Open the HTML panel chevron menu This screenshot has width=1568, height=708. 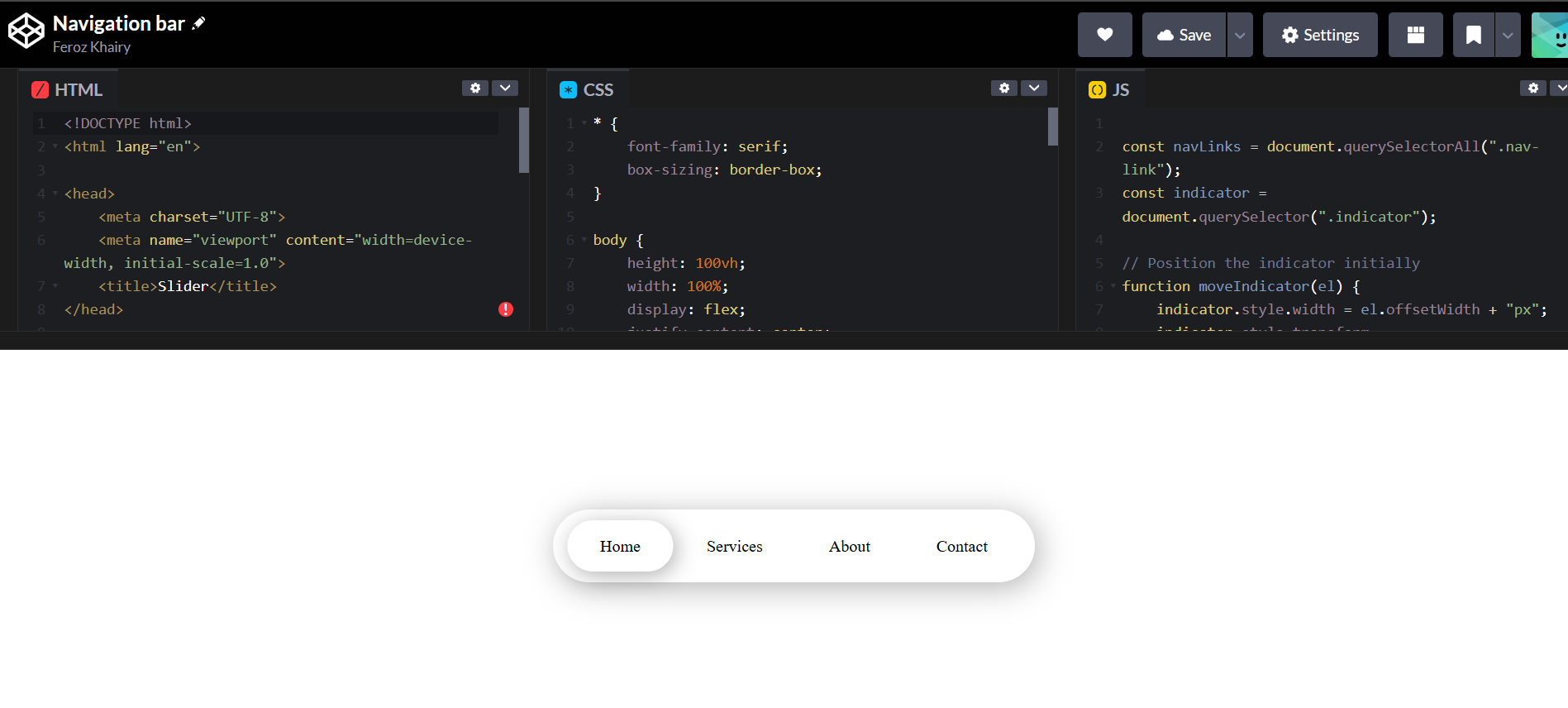tap(505, 88)
